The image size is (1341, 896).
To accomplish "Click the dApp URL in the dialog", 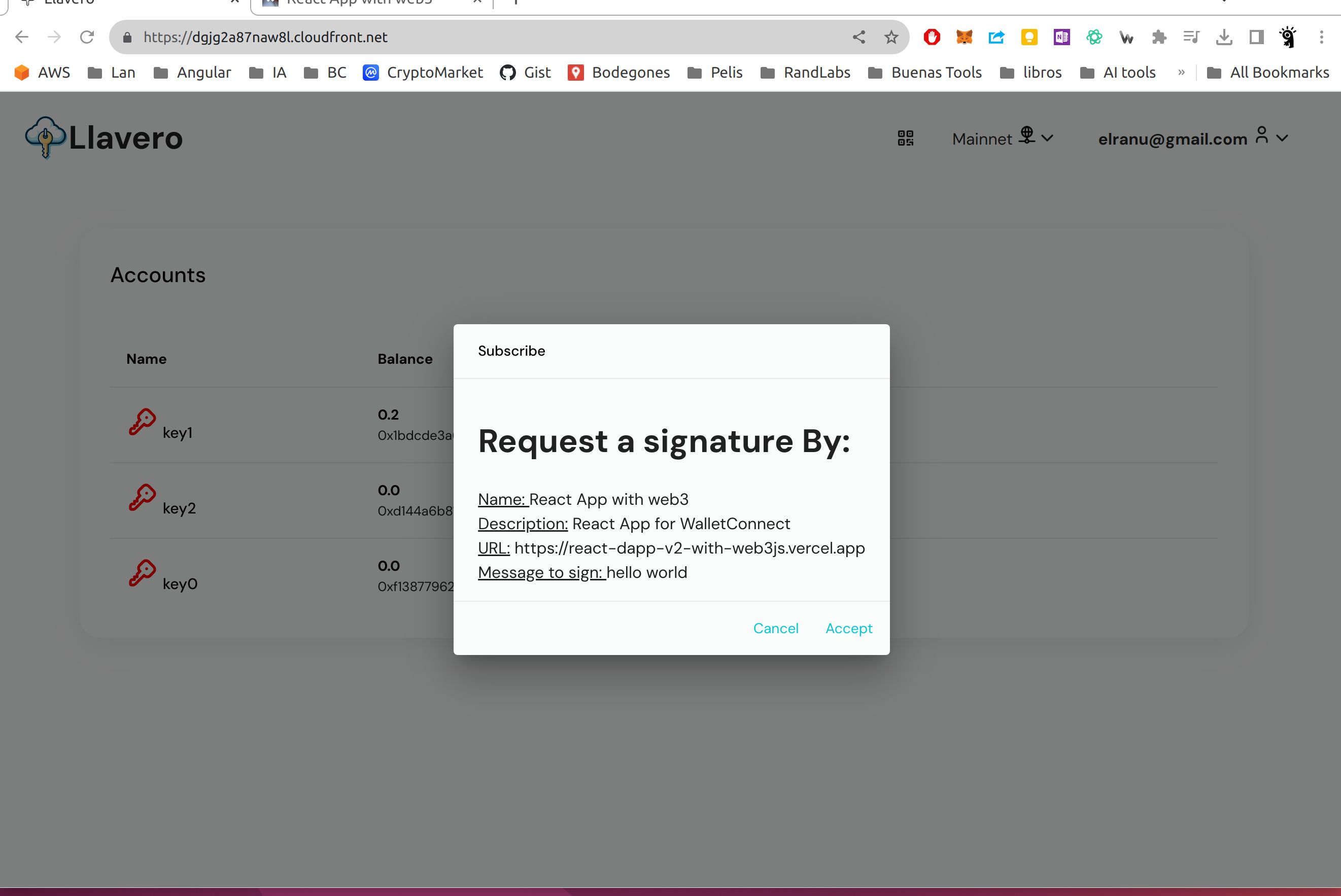I will pyautogui.click(x=690, y=548).
